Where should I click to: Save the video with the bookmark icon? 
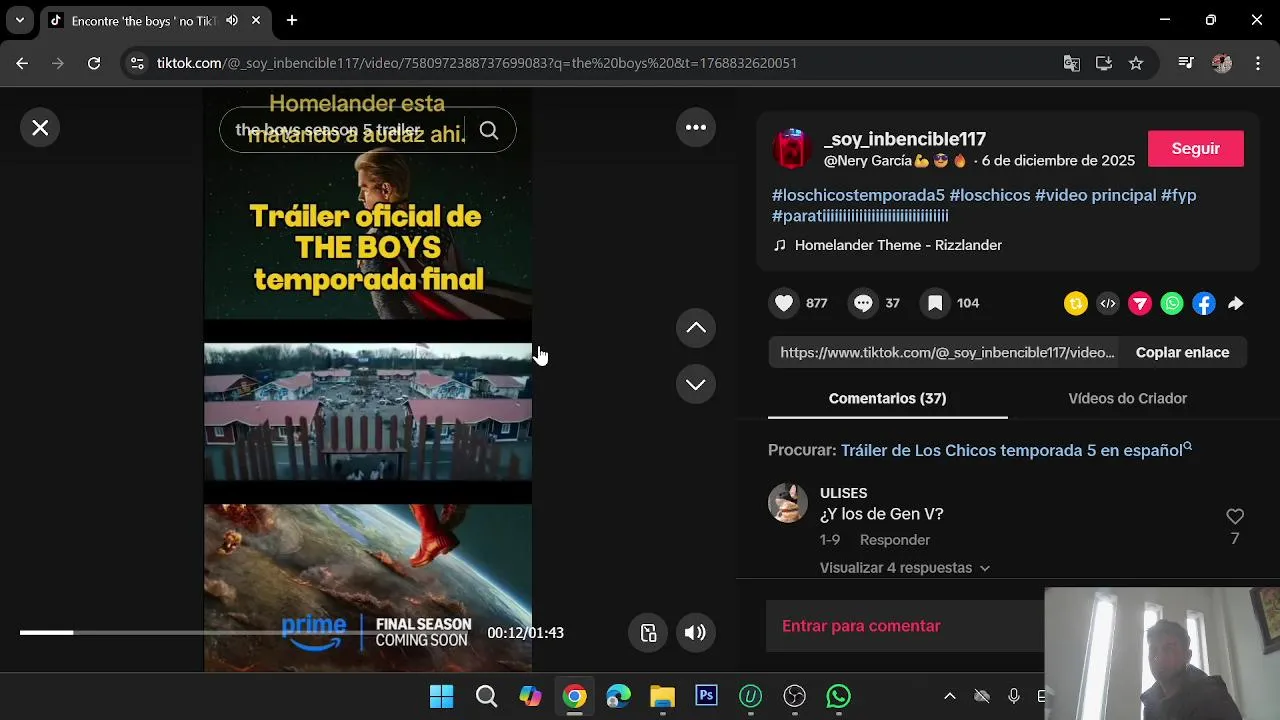click(934, 303)
